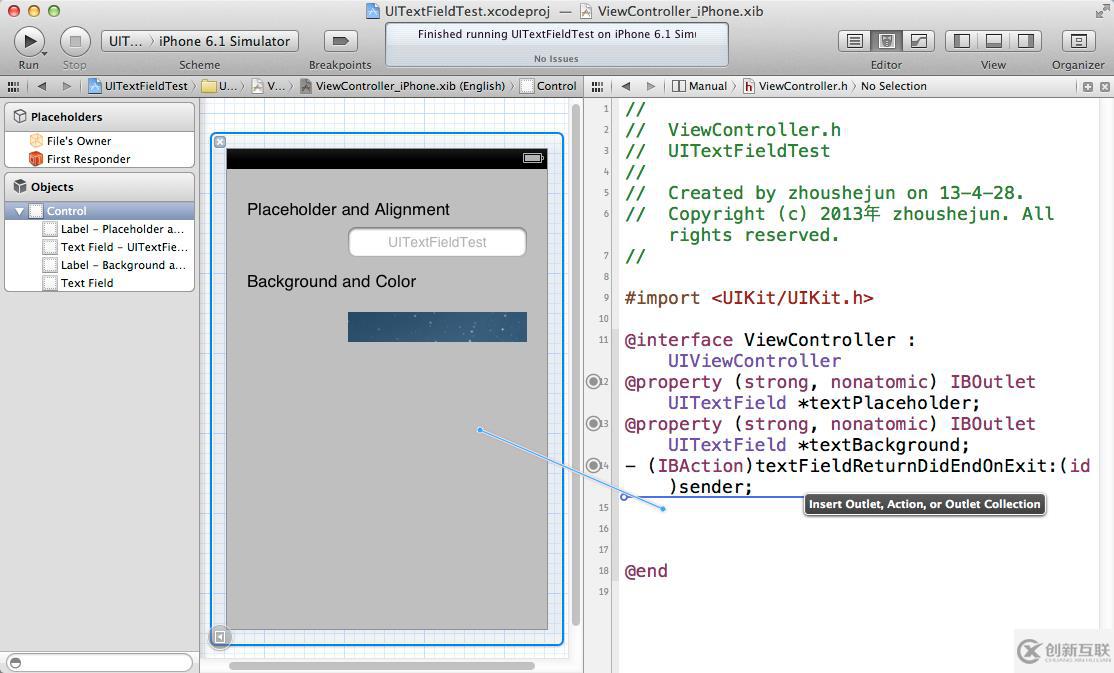Screen dimensions: 1114x673
Task: Select File's Owner placeholder
Action: pos(78,141)
